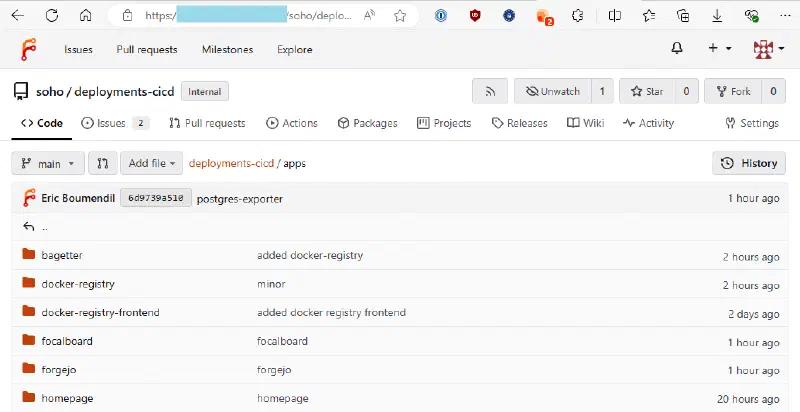Toggle the split screen icon
Image resolution: width=800 pixels, height=412 pixels.
point(615,16)
